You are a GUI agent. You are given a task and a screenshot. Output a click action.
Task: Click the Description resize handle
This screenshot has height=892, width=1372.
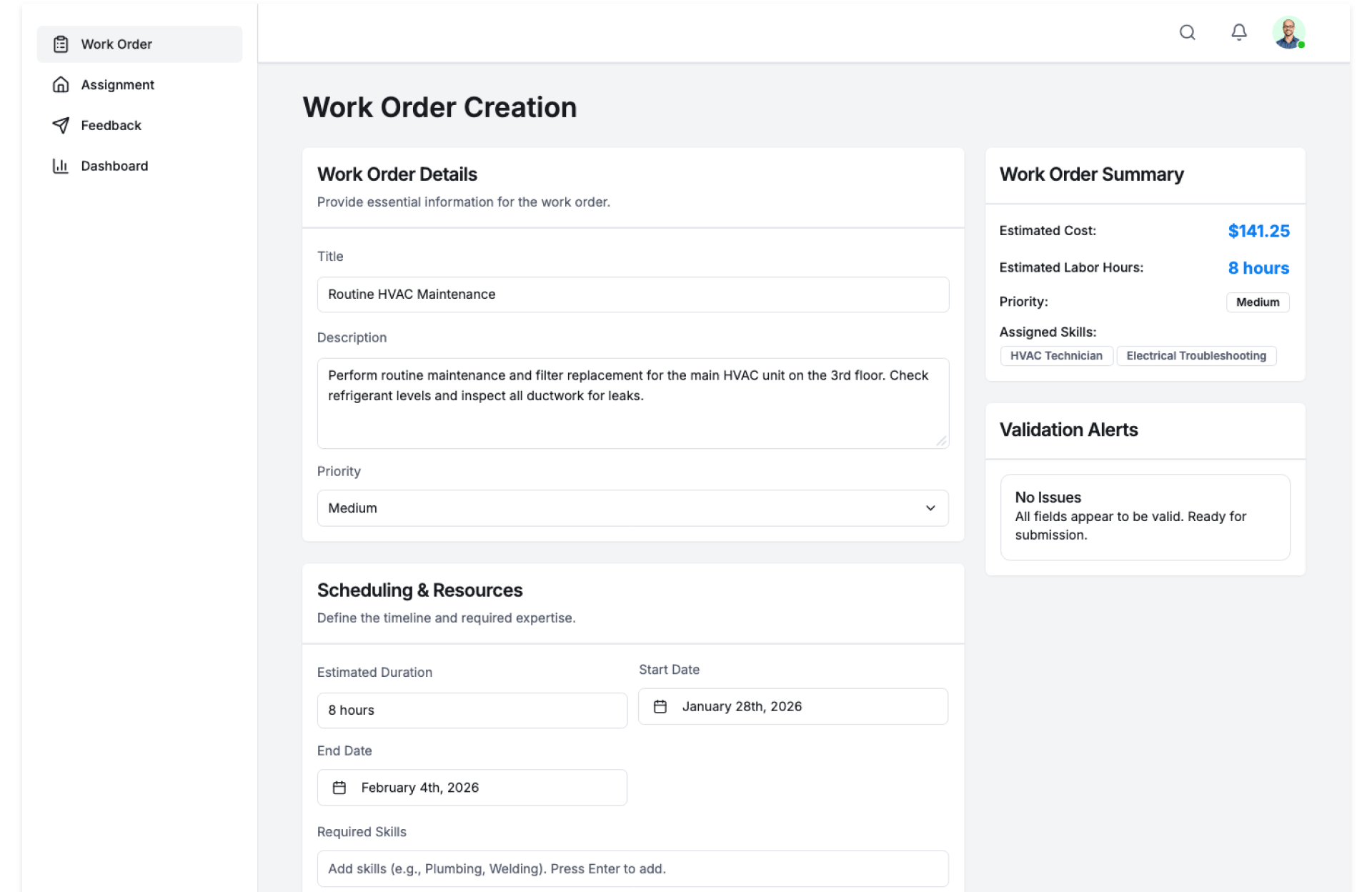[x=941, y=442]
